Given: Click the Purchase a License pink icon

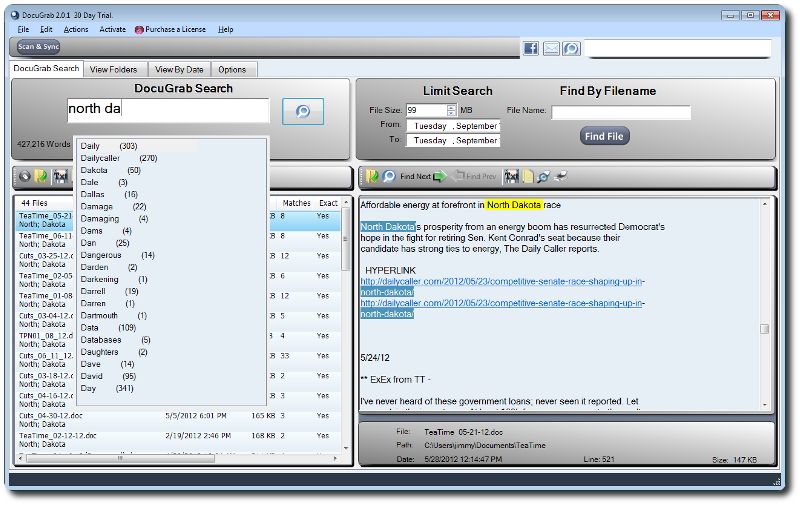Looking at the screenshot, I should click(x=139, y=30).
